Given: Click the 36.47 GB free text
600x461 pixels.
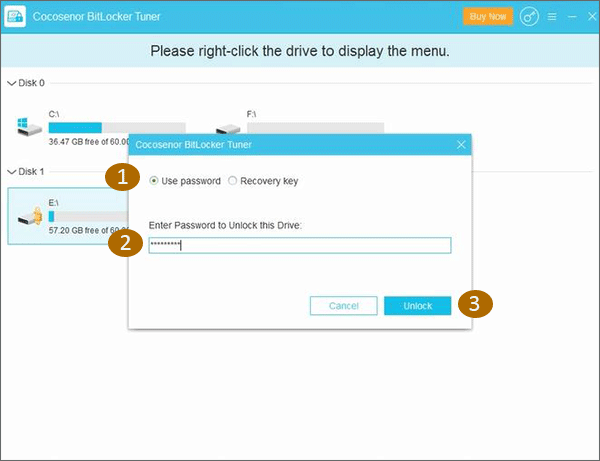Looking at the screenshot, I should tap(89, 142).
